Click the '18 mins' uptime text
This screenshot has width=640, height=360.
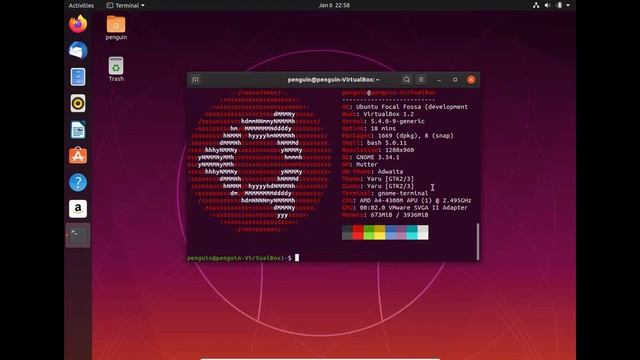coord(383,129)
